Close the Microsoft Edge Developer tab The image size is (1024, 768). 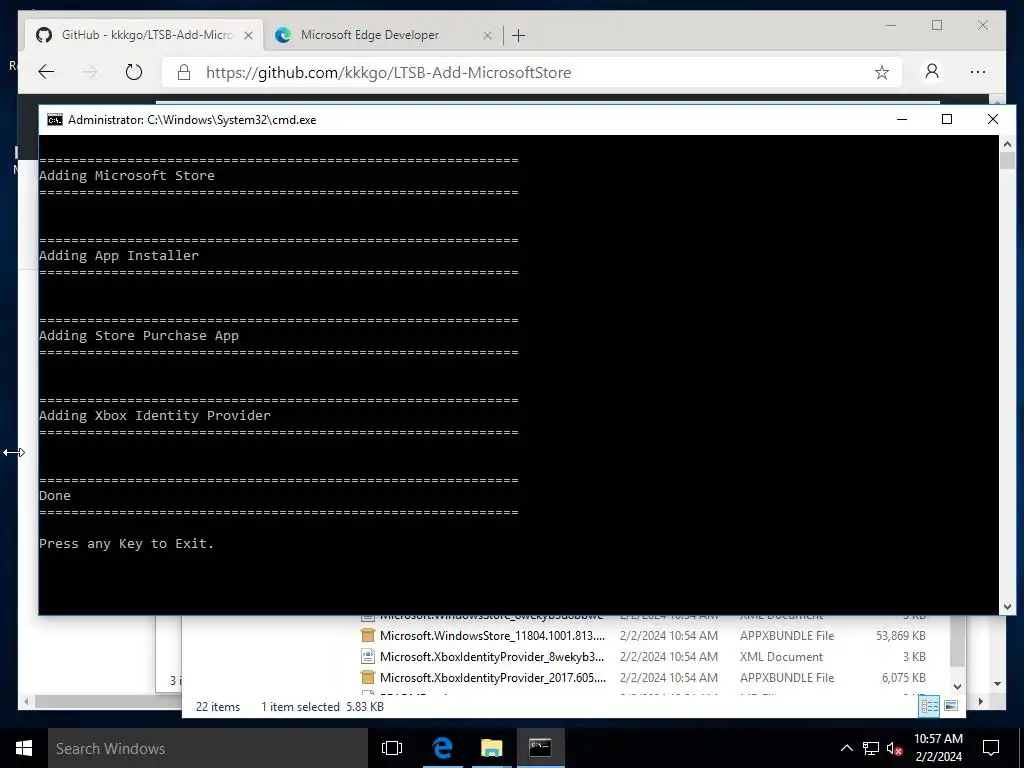coord(487,35)
